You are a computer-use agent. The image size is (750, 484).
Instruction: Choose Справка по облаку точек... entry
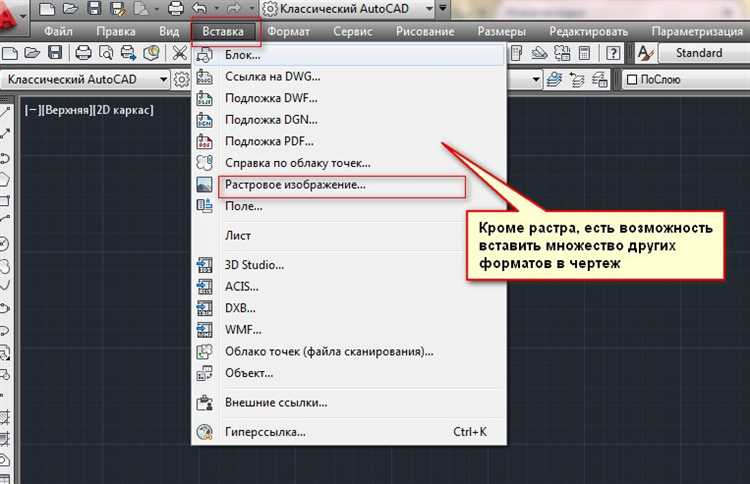tap(349, 163)
